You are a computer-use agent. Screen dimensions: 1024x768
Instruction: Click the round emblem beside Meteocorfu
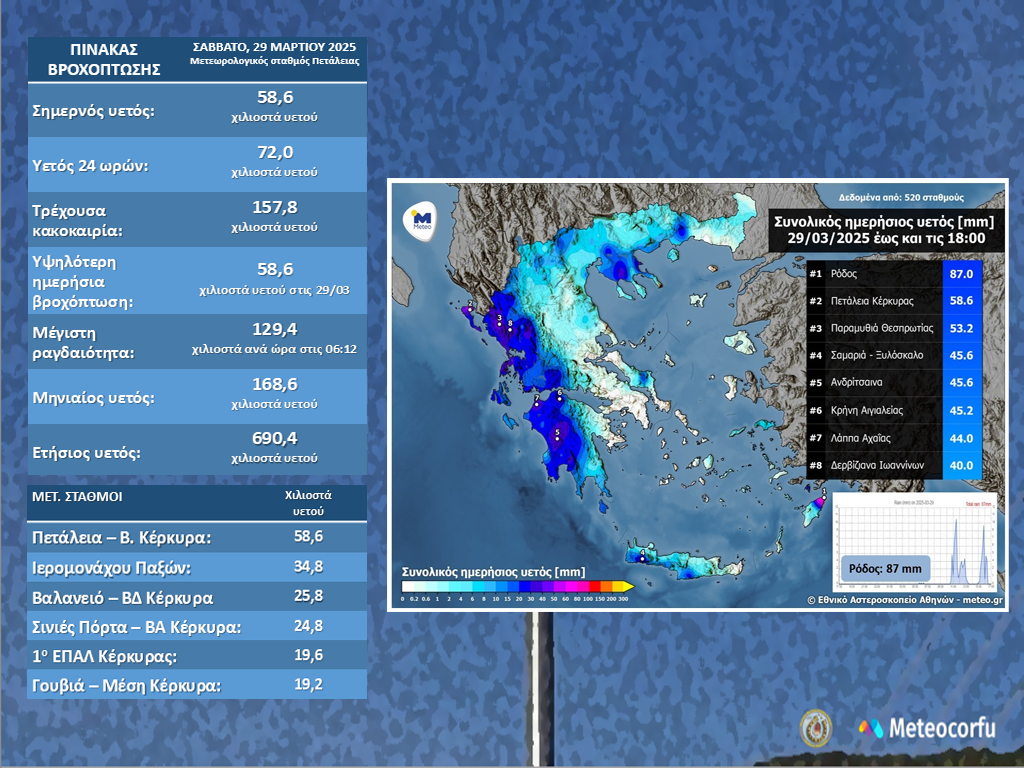[813, 726]
